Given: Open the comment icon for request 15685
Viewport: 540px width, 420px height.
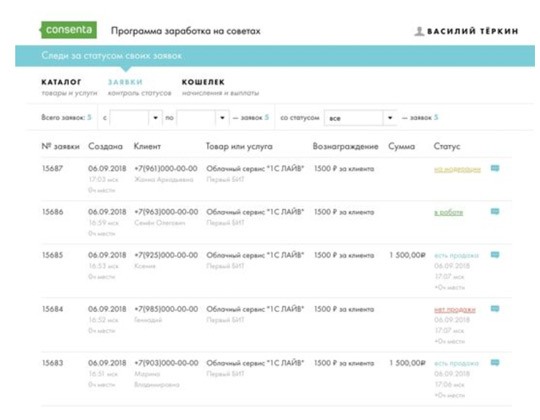Looking at the screenshot, I should 495,255.
